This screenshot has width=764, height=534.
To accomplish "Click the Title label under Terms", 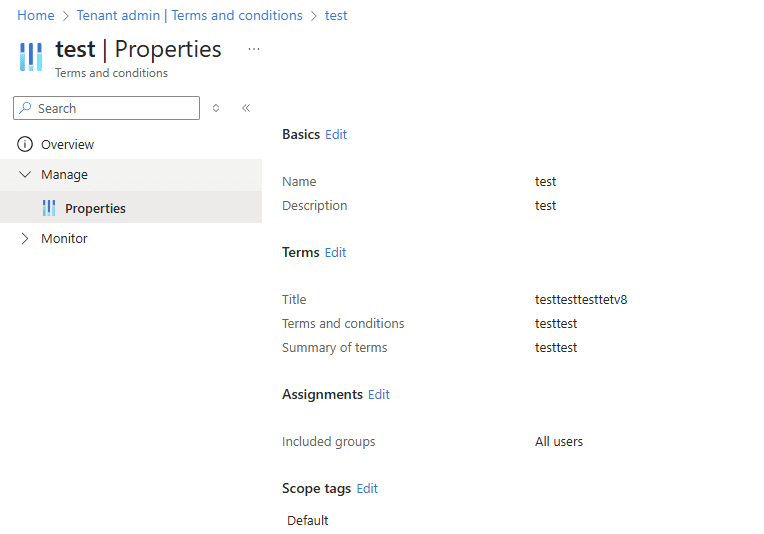I will [294, 299].
